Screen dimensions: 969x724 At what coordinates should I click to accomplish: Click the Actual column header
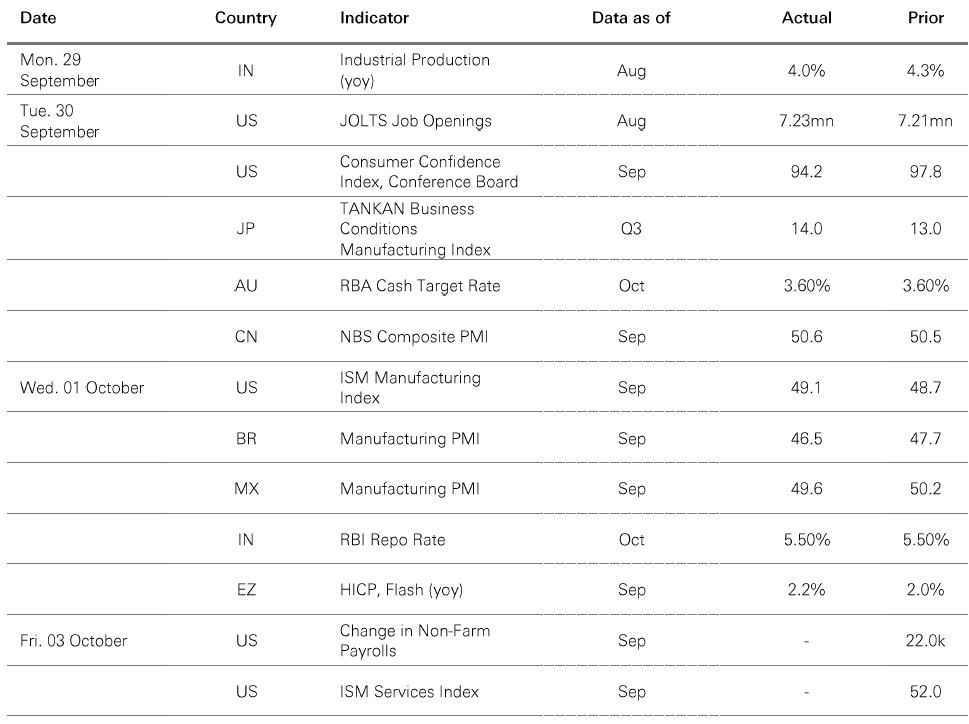click(x=806, y=18)
